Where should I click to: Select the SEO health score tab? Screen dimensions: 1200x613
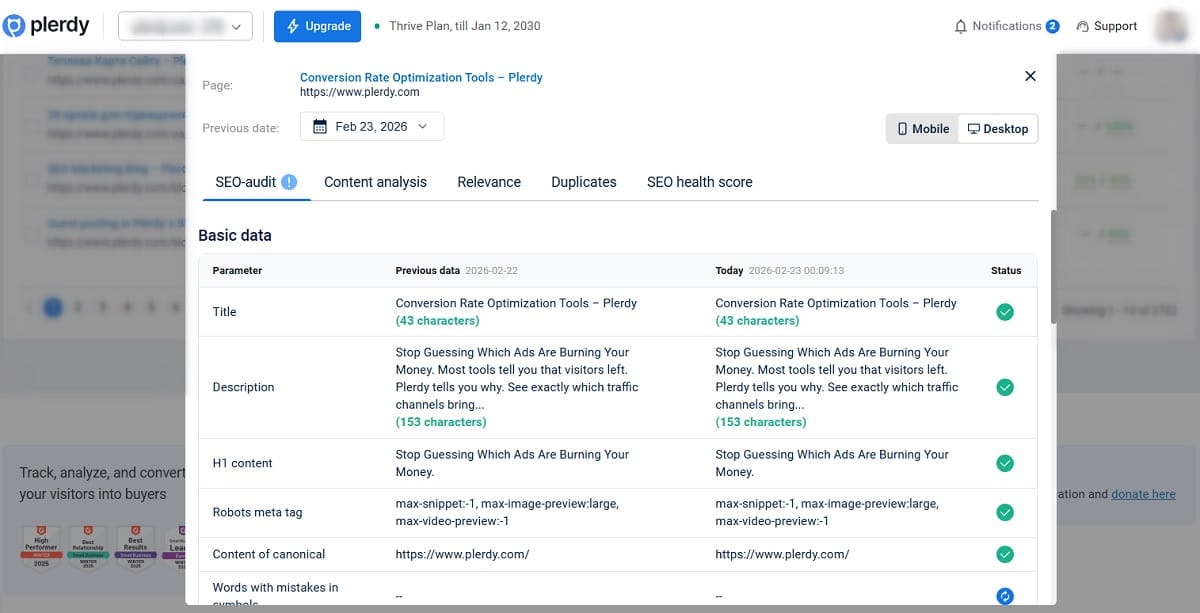699,182
